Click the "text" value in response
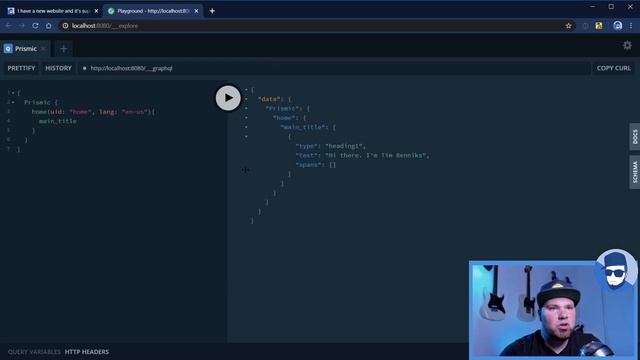Image resolution: width=640 pixels, height=360 pixels. (x=377, y=155)
